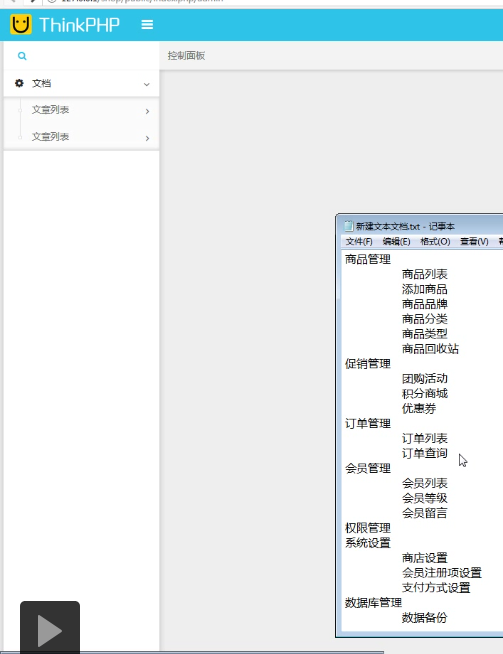This screenshot has height=654, width=503.
Task: Click 商品管理 line in Notepad
Action: point(368,259)
